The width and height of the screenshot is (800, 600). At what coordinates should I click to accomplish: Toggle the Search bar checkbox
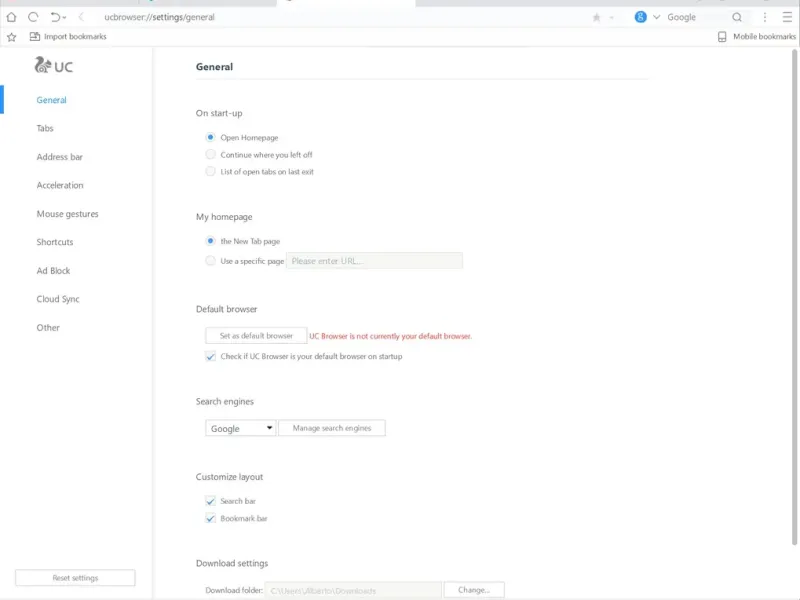point(210,501)
